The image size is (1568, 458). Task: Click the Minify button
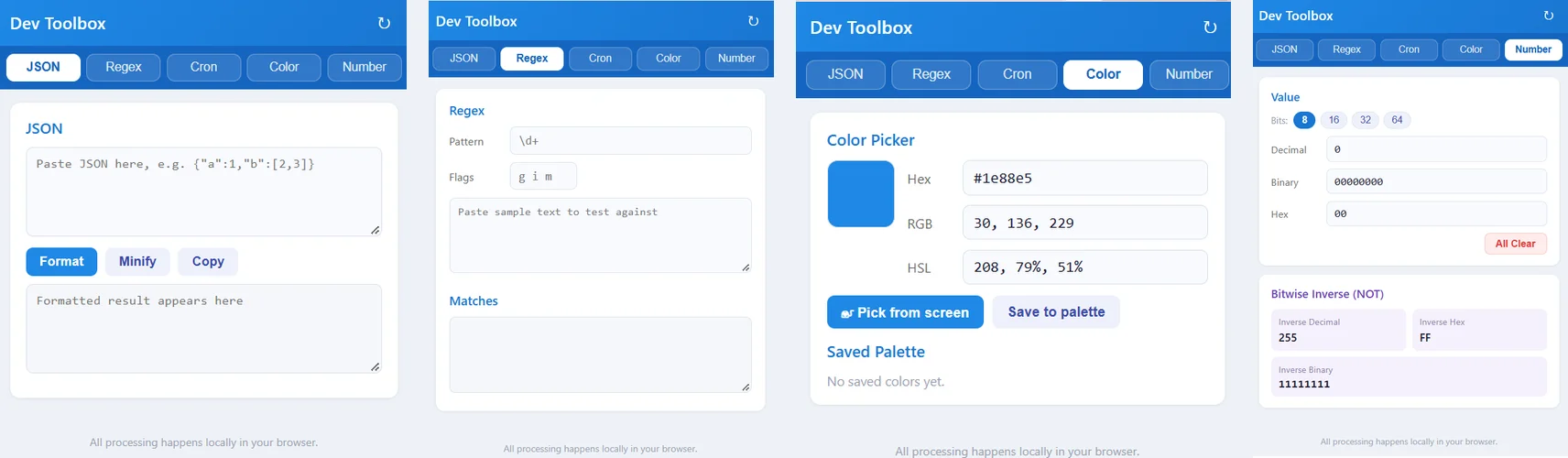point(137,262)
